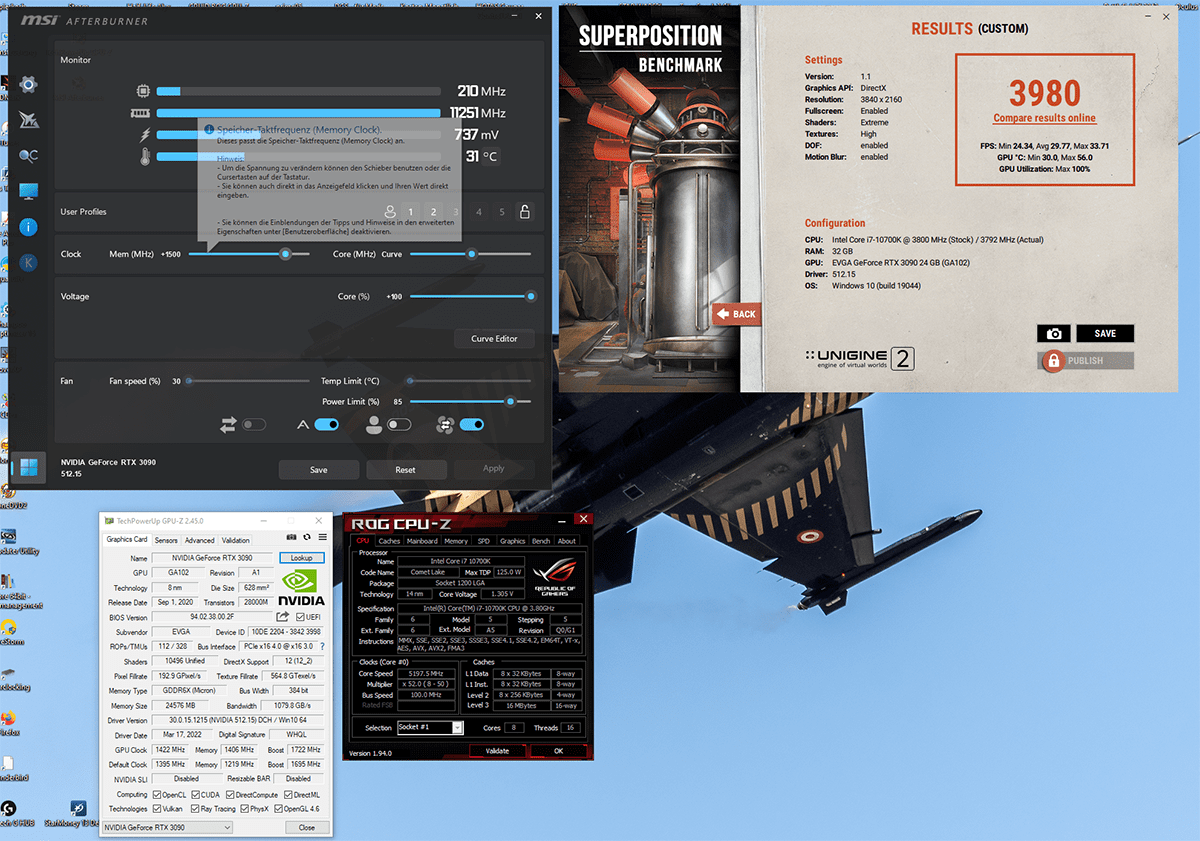1200x841 pixels.
Task: Open the blue info icon in Afterburner
Action: [28, 227]
